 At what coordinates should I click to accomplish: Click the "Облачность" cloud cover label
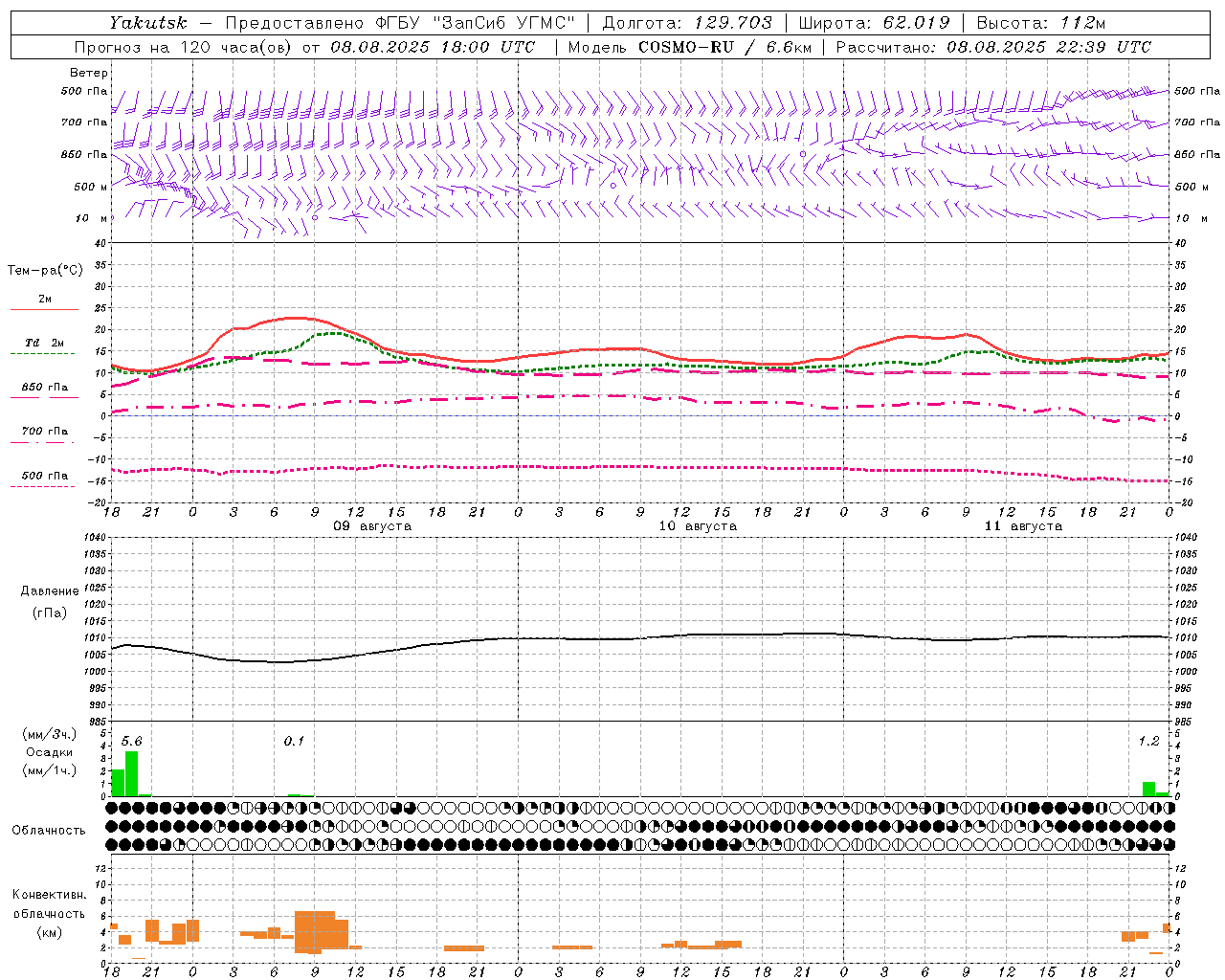[49, 831]
